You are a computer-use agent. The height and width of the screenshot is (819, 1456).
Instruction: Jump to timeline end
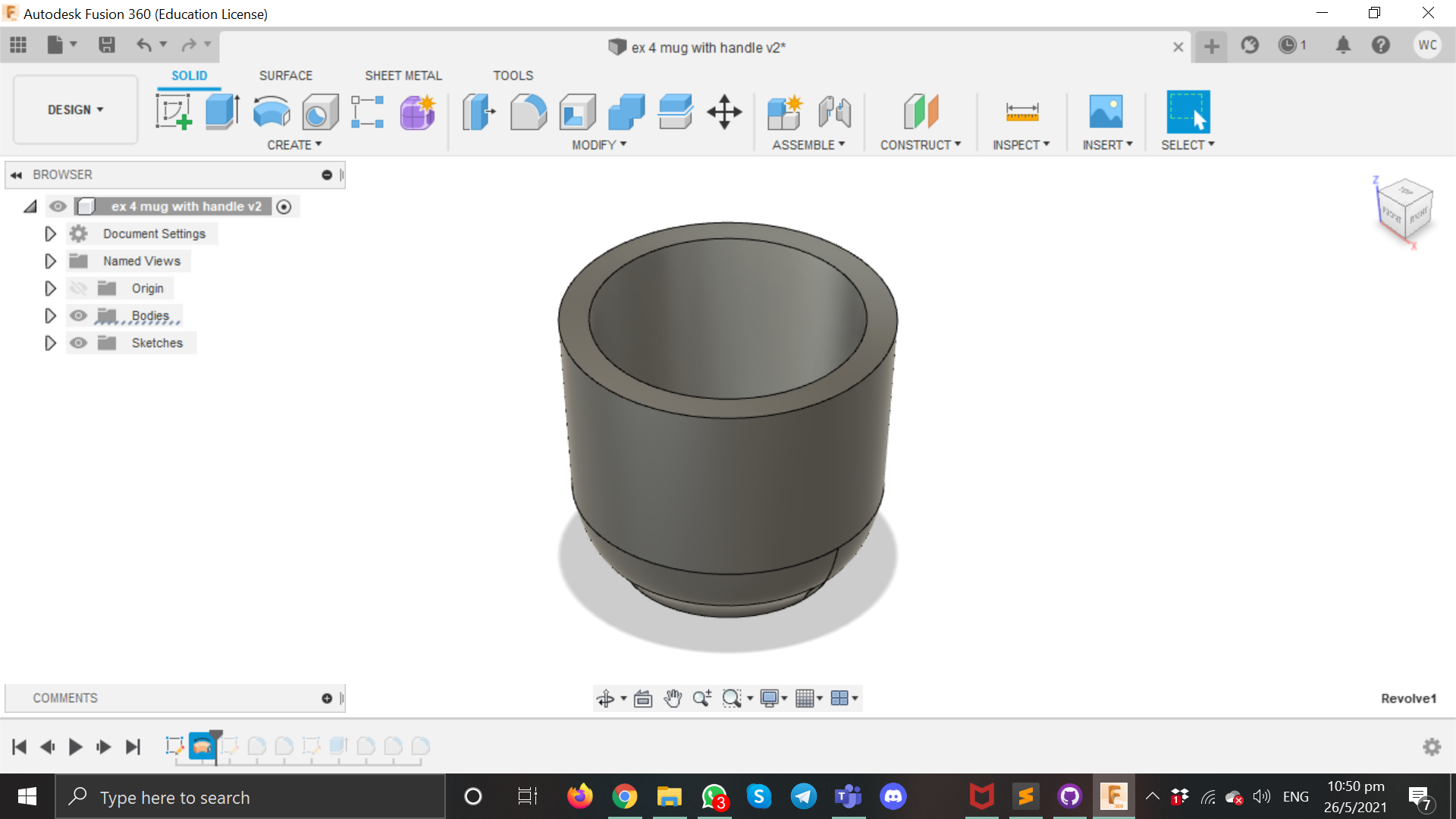tap(133, 747)
